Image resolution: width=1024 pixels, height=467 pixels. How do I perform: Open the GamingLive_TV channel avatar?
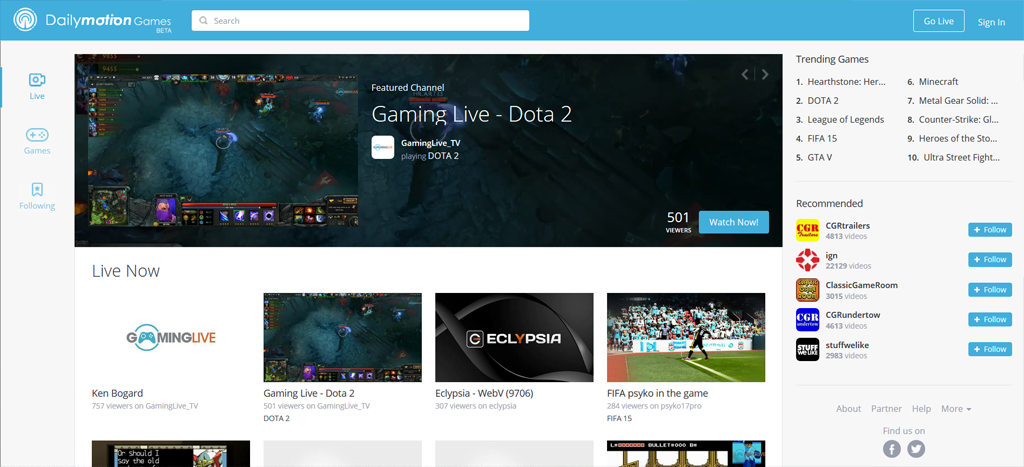click(383, 147)
